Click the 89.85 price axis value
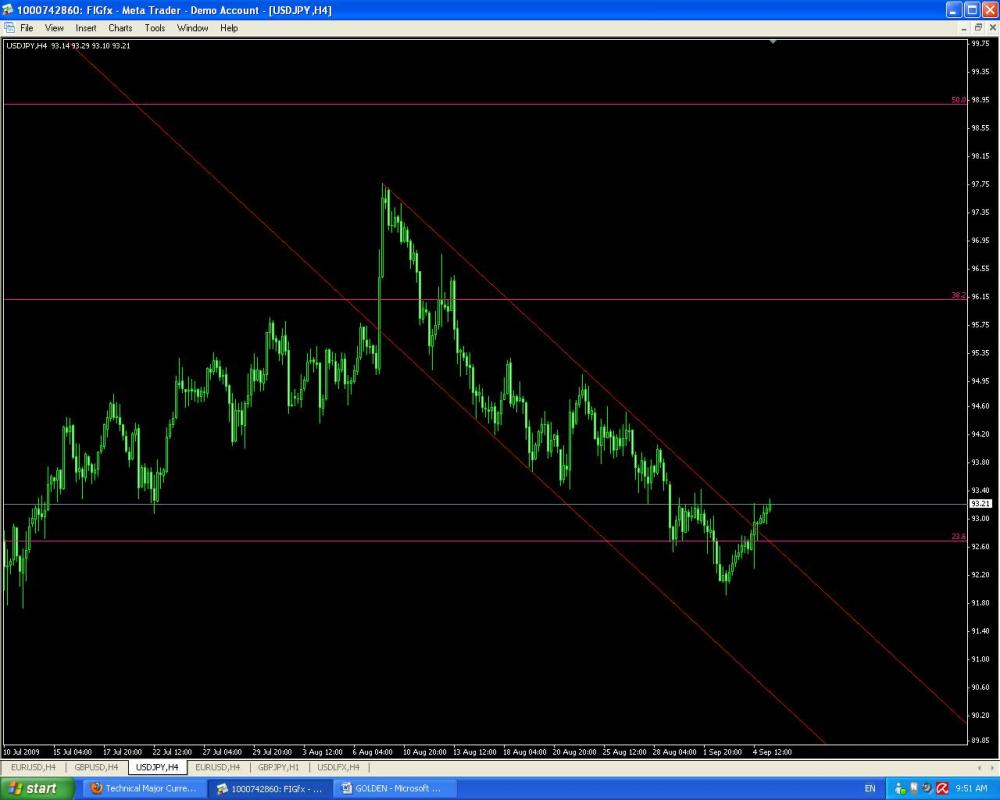The width and height of the screenshot is (1000, 800). click(980, 741)
